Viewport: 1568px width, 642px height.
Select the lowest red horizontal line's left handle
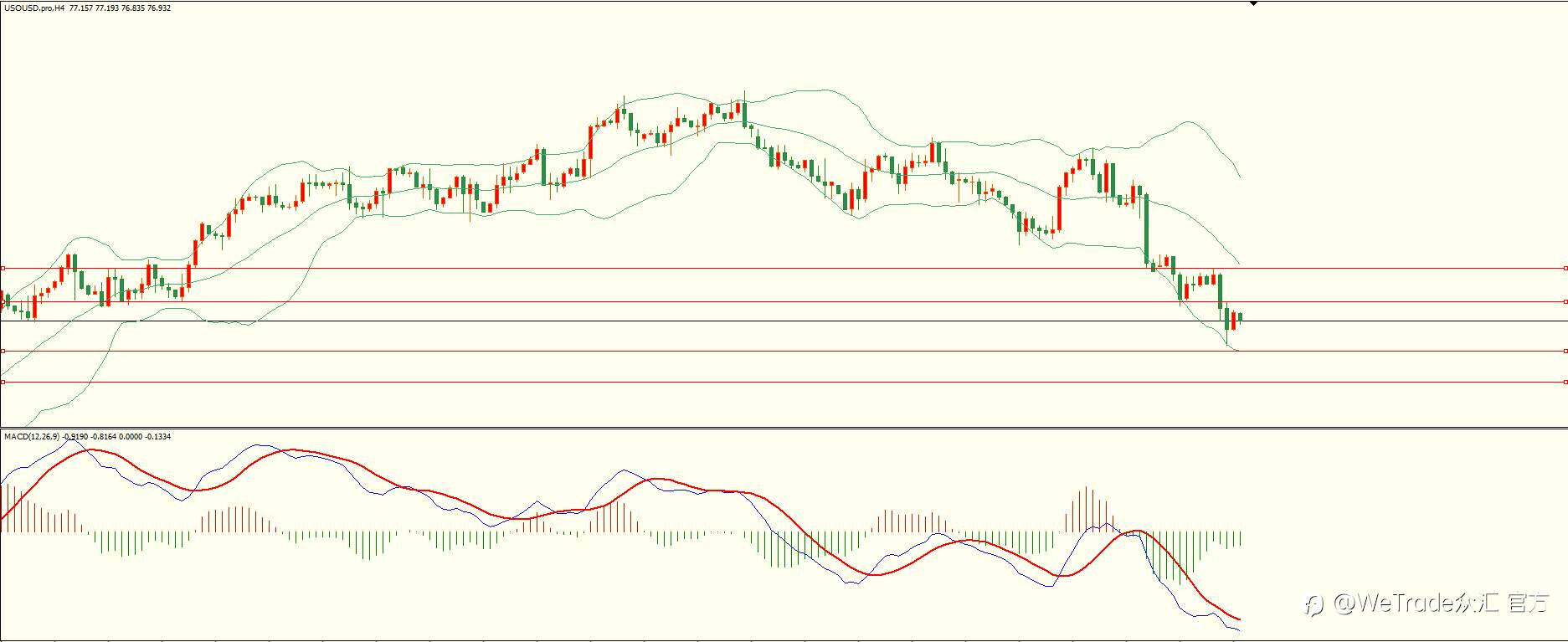(3, 382)
